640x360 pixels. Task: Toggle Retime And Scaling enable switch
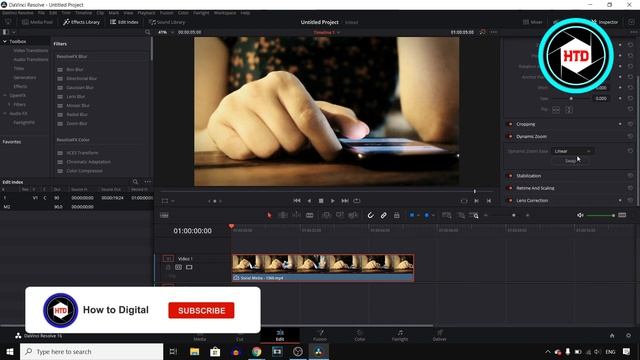pos(510,188)
